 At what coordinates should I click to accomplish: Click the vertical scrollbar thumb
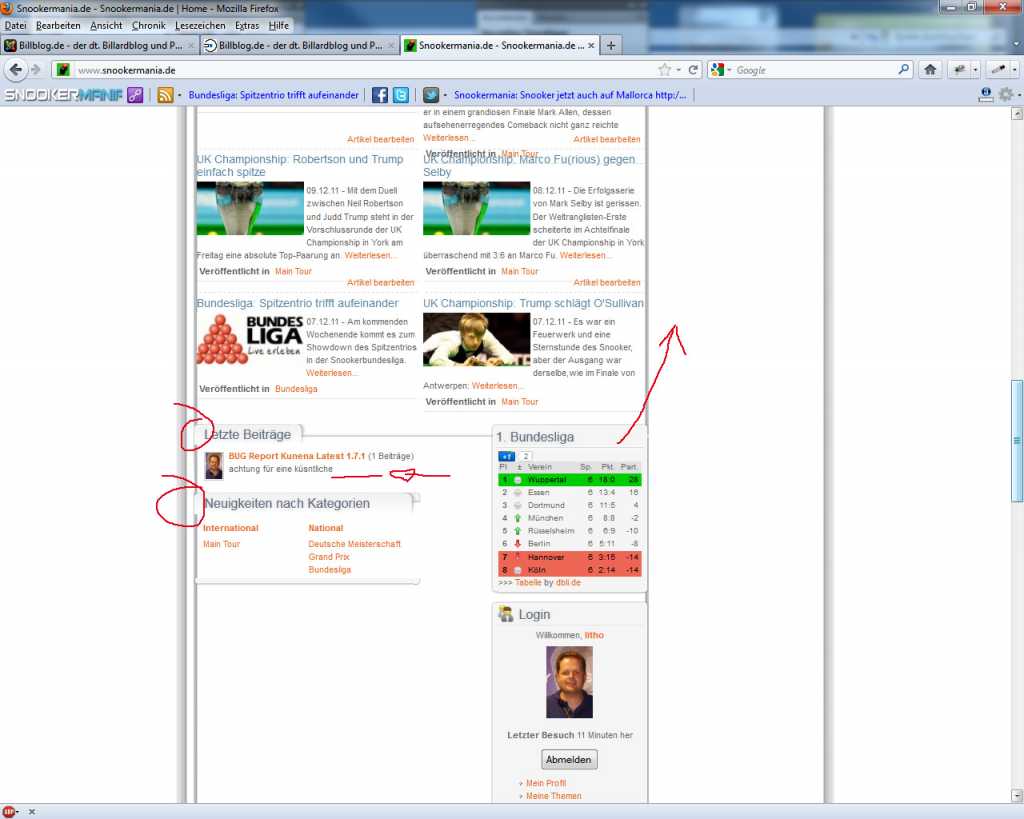(x=1017, y=440)
